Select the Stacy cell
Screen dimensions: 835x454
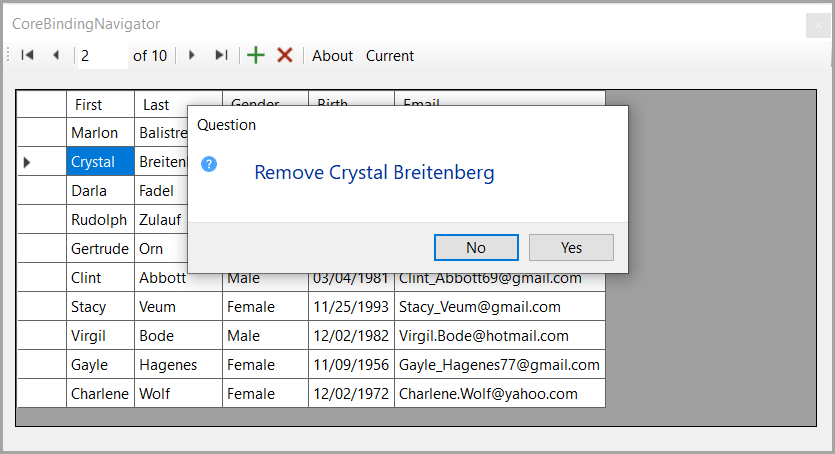pos(100,307)
